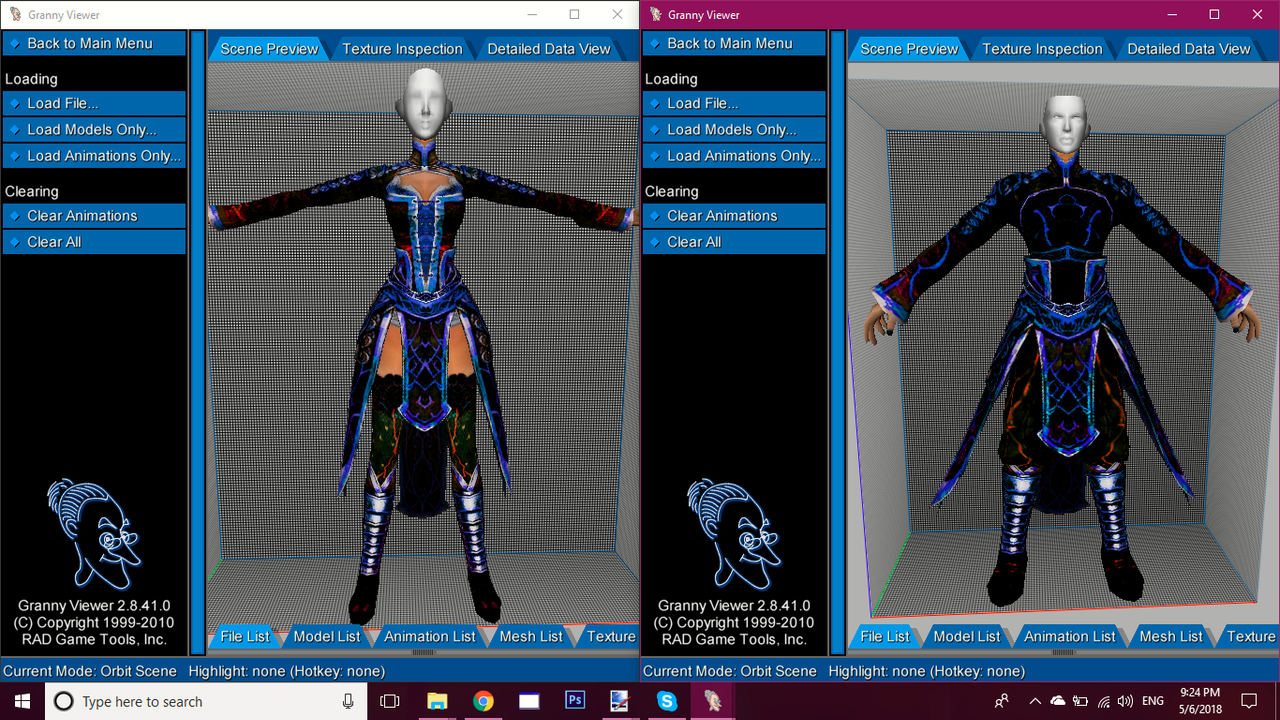1280x720 pixels.
Task: Click left window's bottom tab scrollbar grip
Action: [423, 653]
